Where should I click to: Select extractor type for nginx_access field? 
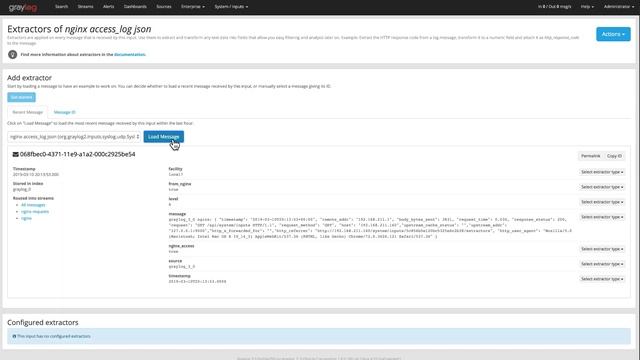click(602, 249)
